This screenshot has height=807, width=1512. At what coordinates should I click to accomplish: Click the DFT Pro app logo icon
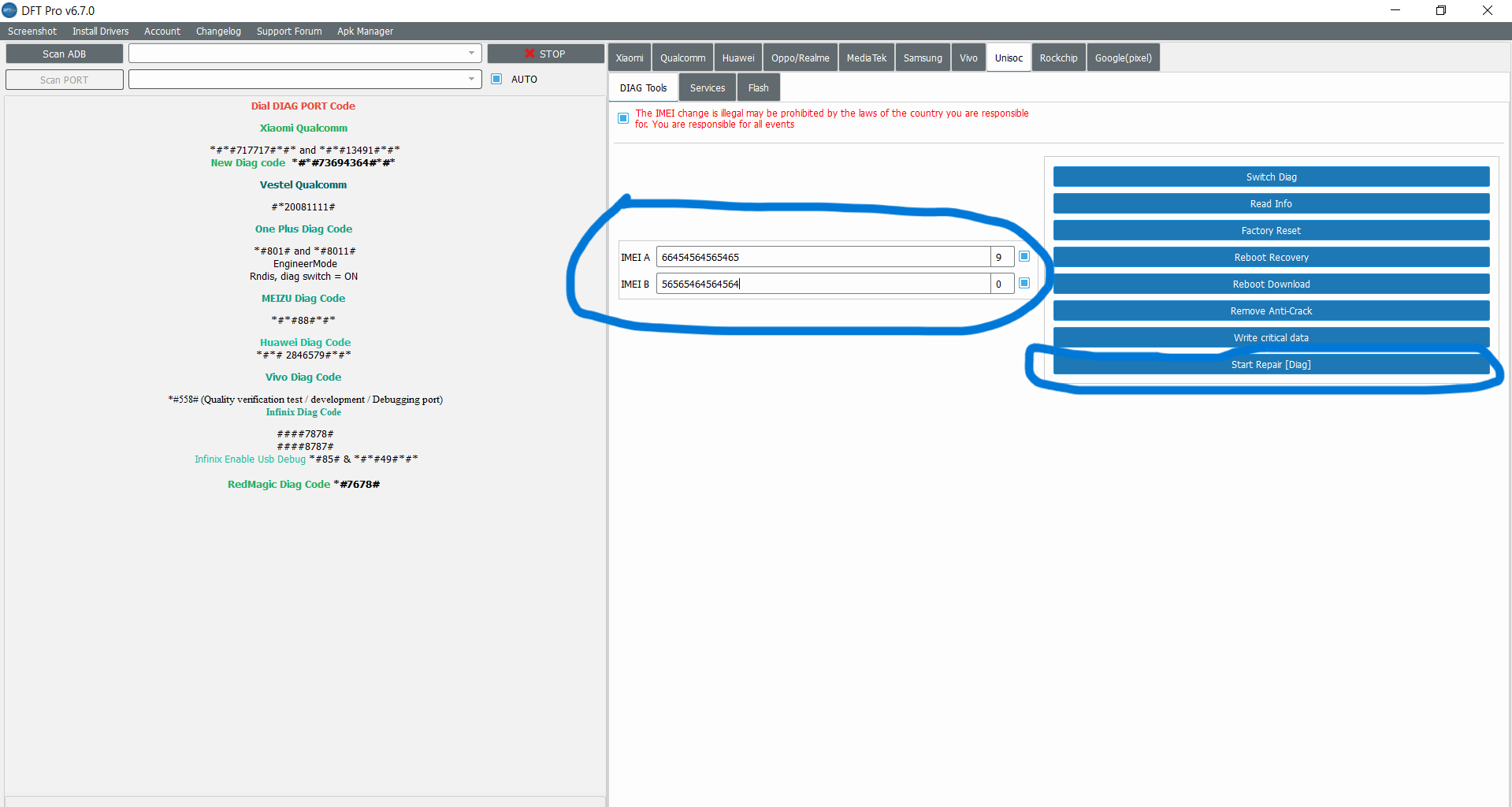(x=9, y=10)
